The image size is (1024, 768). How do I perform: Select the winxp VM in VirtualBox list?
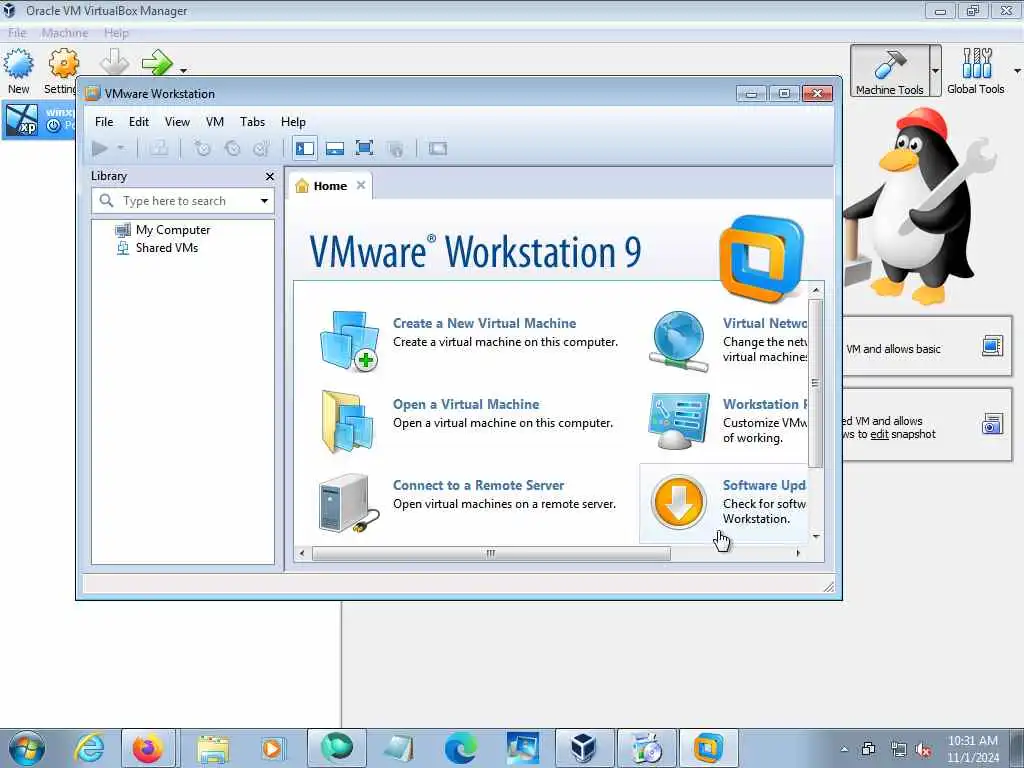[x=38, y=120]
